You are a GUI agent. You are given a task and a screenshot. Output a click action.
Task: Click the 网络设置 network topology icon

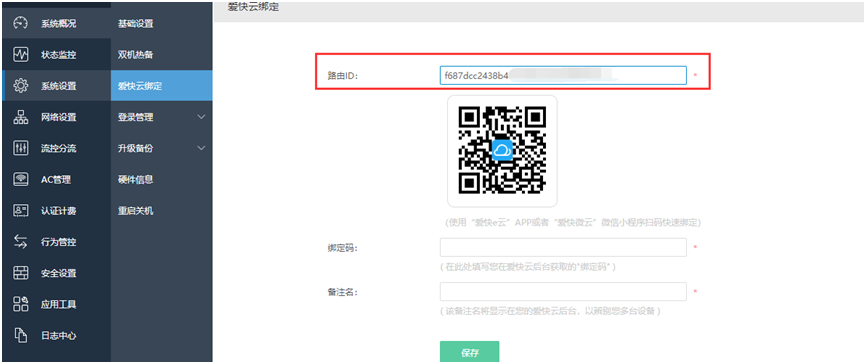(x=20, y=117)
